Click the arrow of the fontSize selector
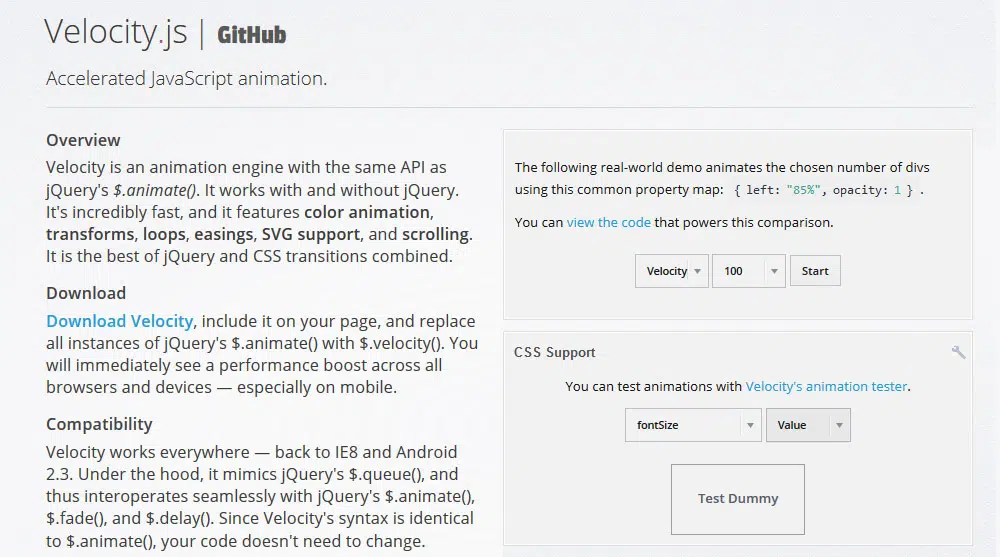 click(750, 425)
